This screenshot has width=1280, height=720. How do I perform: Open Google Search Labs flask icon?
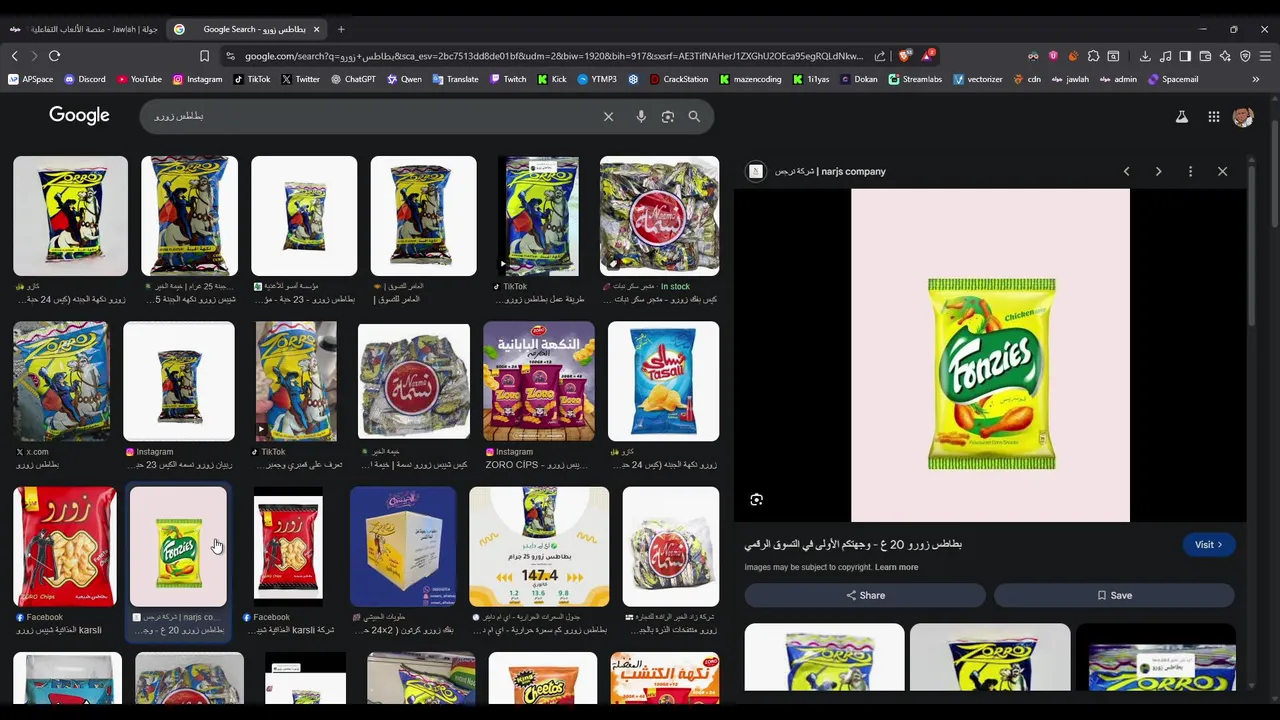pyautogui.click(x=1181, y=117)
